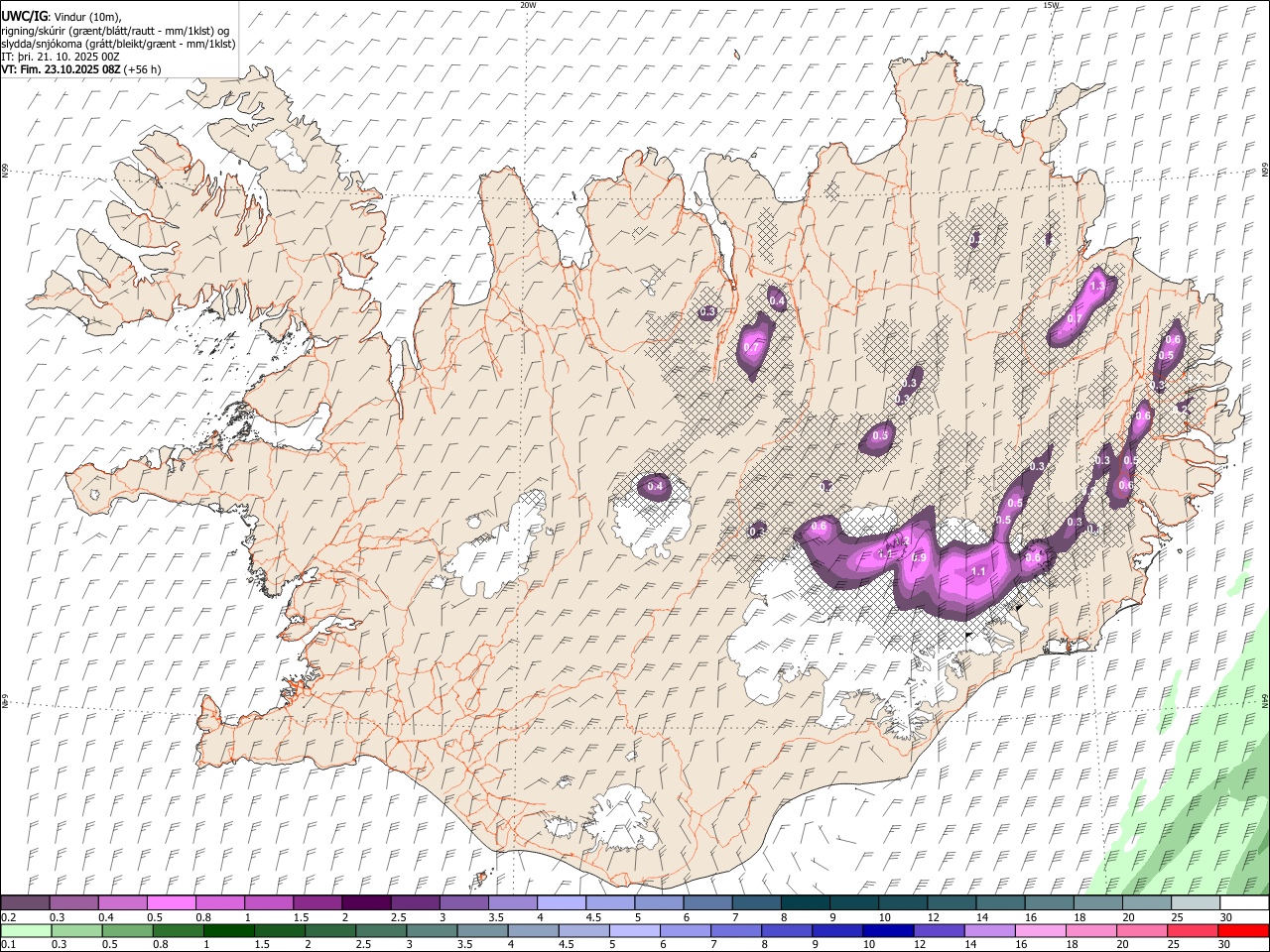Select the bright pink snow swatch at 0.5
This screenshot has height=952, width=1270.
click(171, 903)
